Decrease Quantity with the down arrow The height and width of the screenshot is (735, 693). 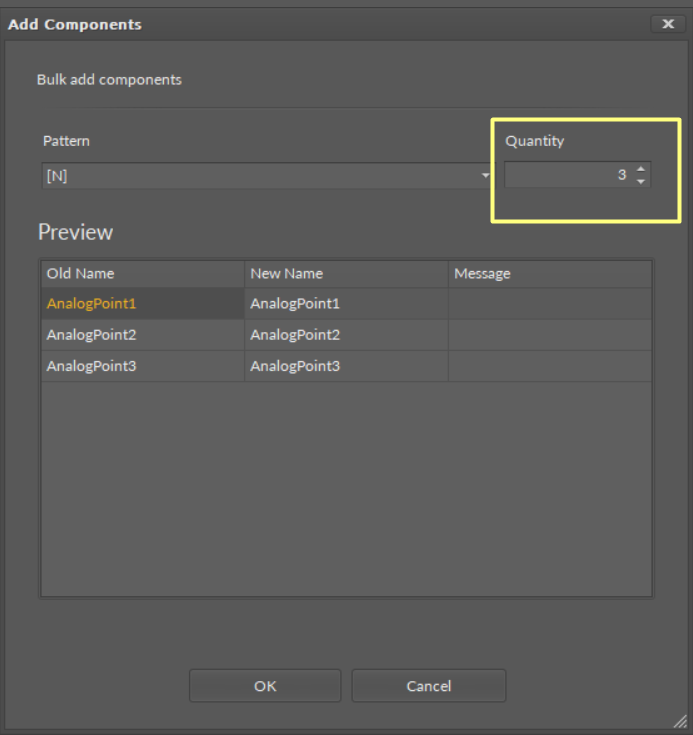pyautogui.click(x=640, y=182)
